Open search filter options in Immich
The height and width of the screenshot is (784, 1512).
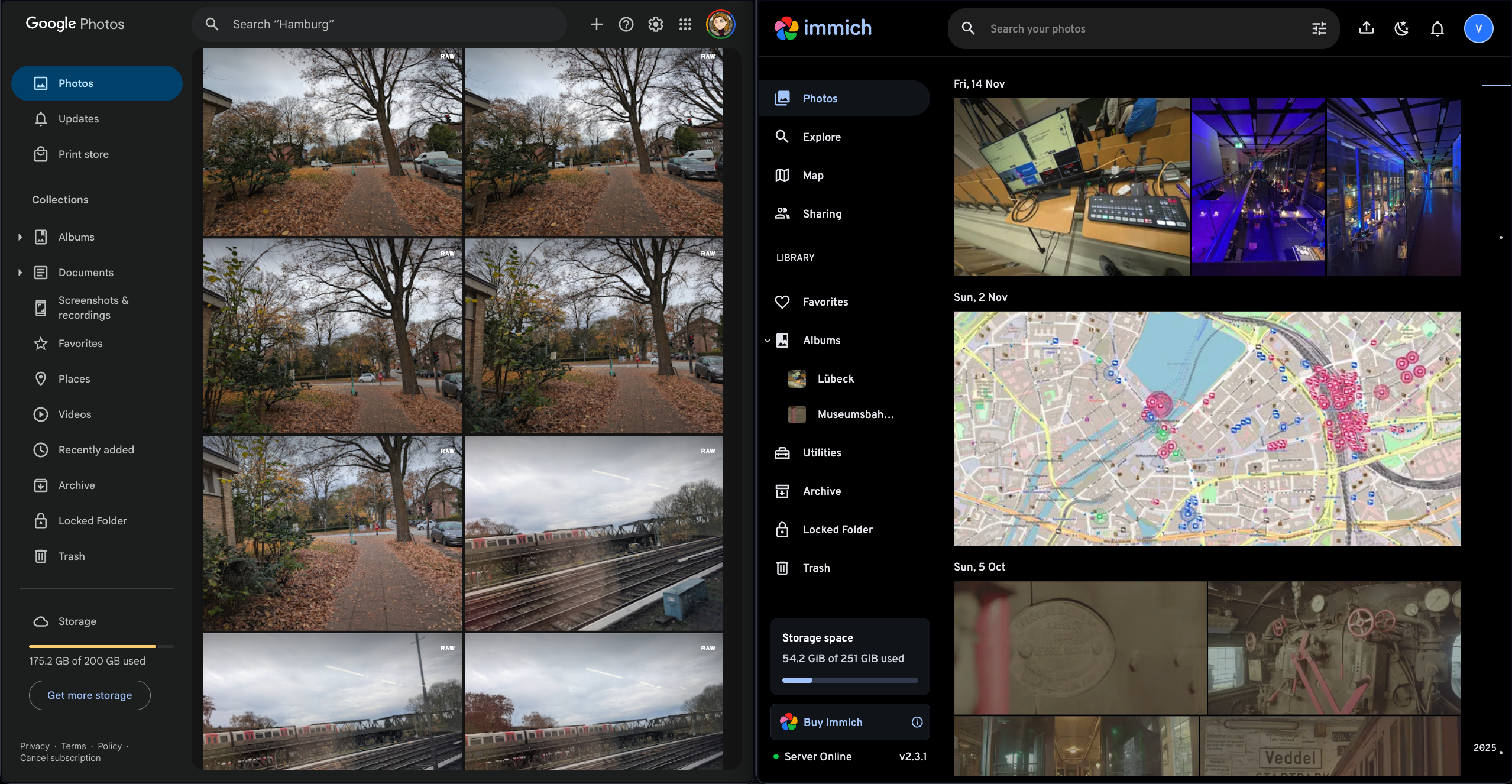1319,28
